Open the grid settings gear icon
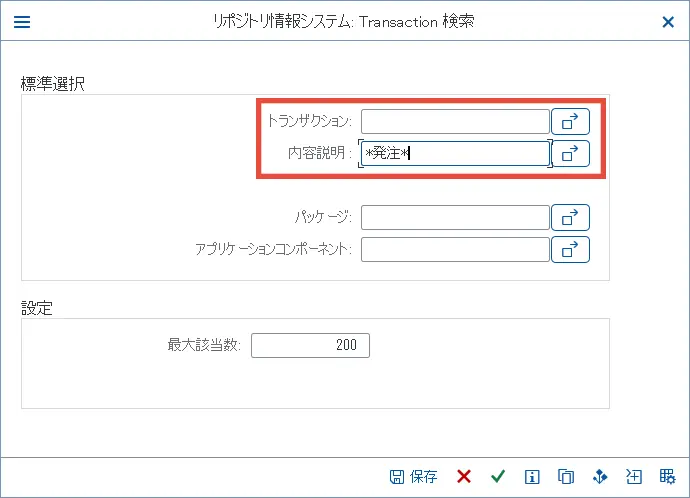690x498 pixels. (x=668, y=477)
